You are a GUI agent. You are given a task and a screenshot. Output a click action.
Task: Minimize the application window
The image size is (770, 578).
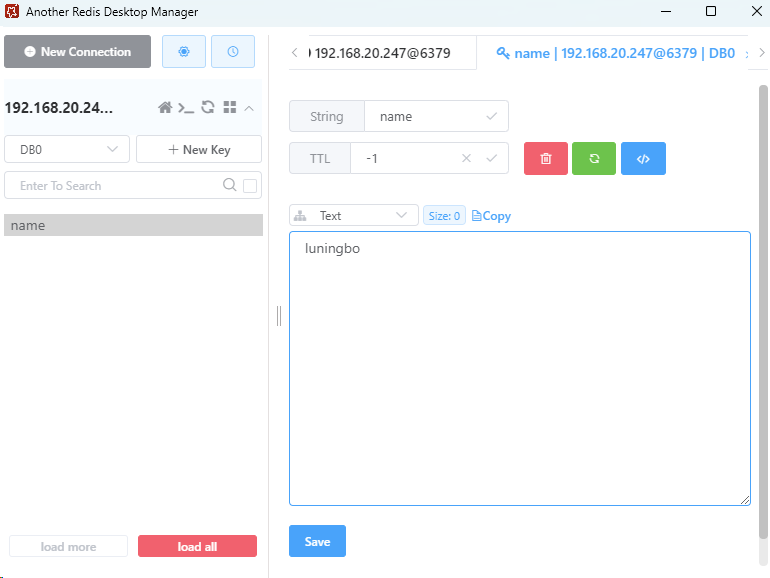[666, 11]
